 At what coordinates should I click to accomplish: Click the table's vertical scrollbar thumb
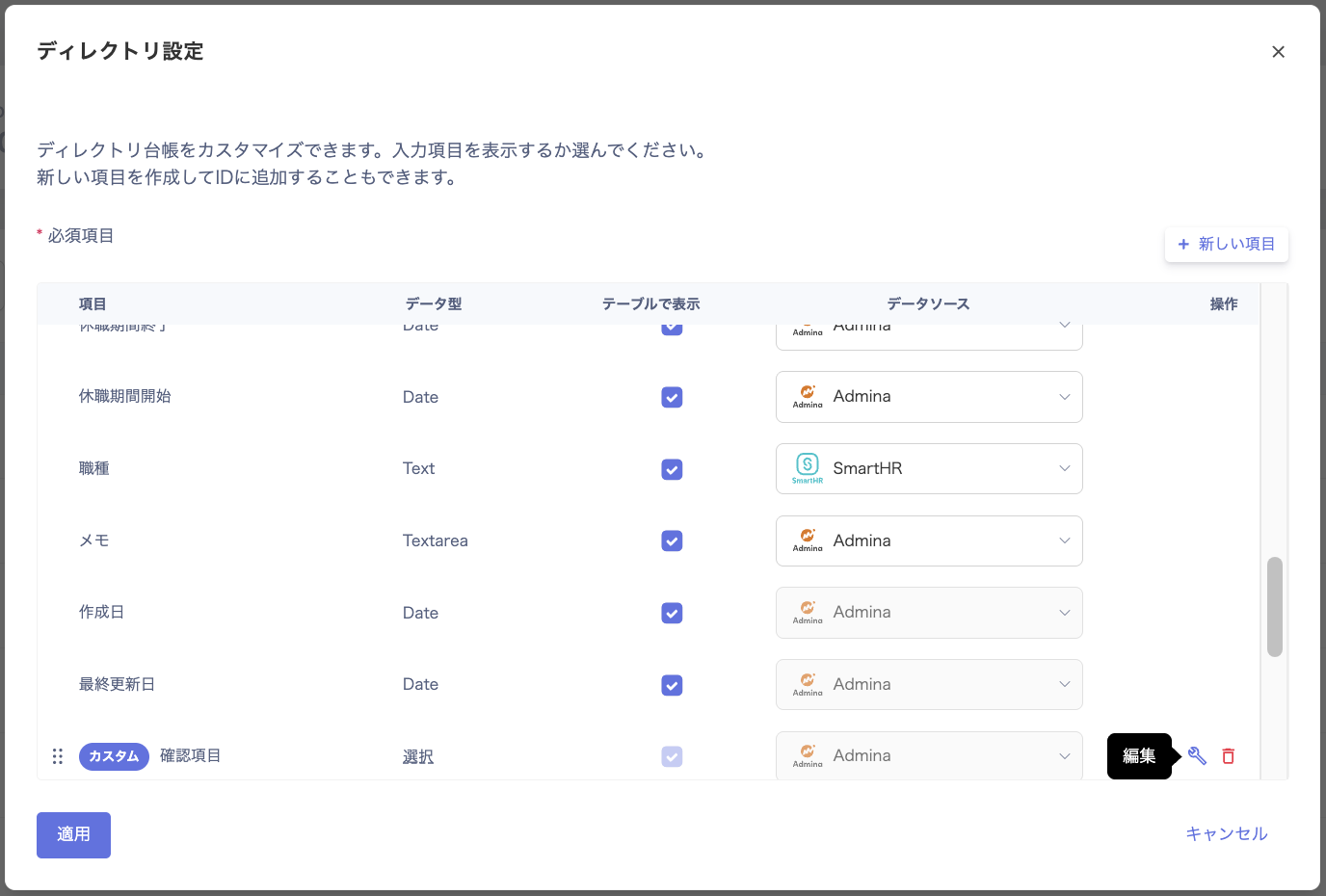click(1275, 607)
